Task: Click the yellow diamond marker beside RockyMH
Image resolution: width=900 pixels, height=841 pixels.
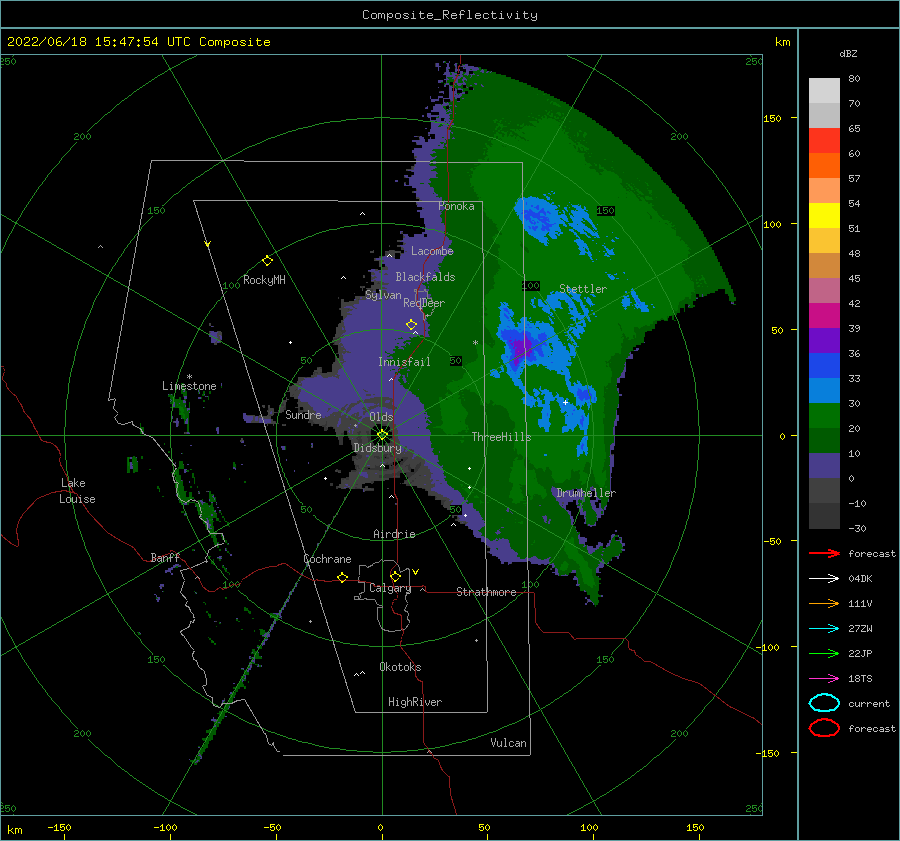Action: point(267,261)
